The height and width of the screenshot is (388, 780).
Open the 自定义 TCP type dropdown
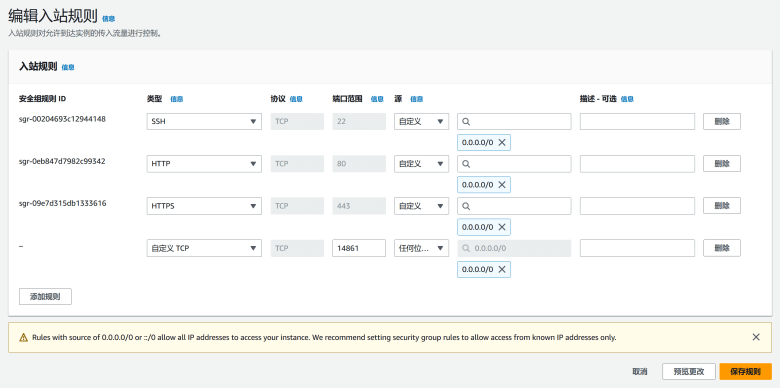(204, 248)
